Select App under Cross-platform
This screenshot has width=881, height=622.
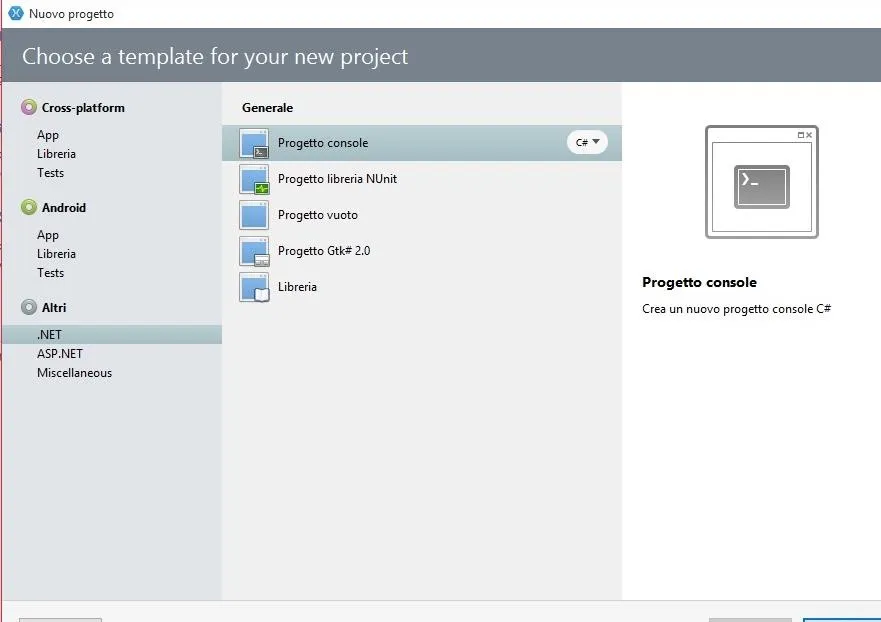[x=48, y=135]
